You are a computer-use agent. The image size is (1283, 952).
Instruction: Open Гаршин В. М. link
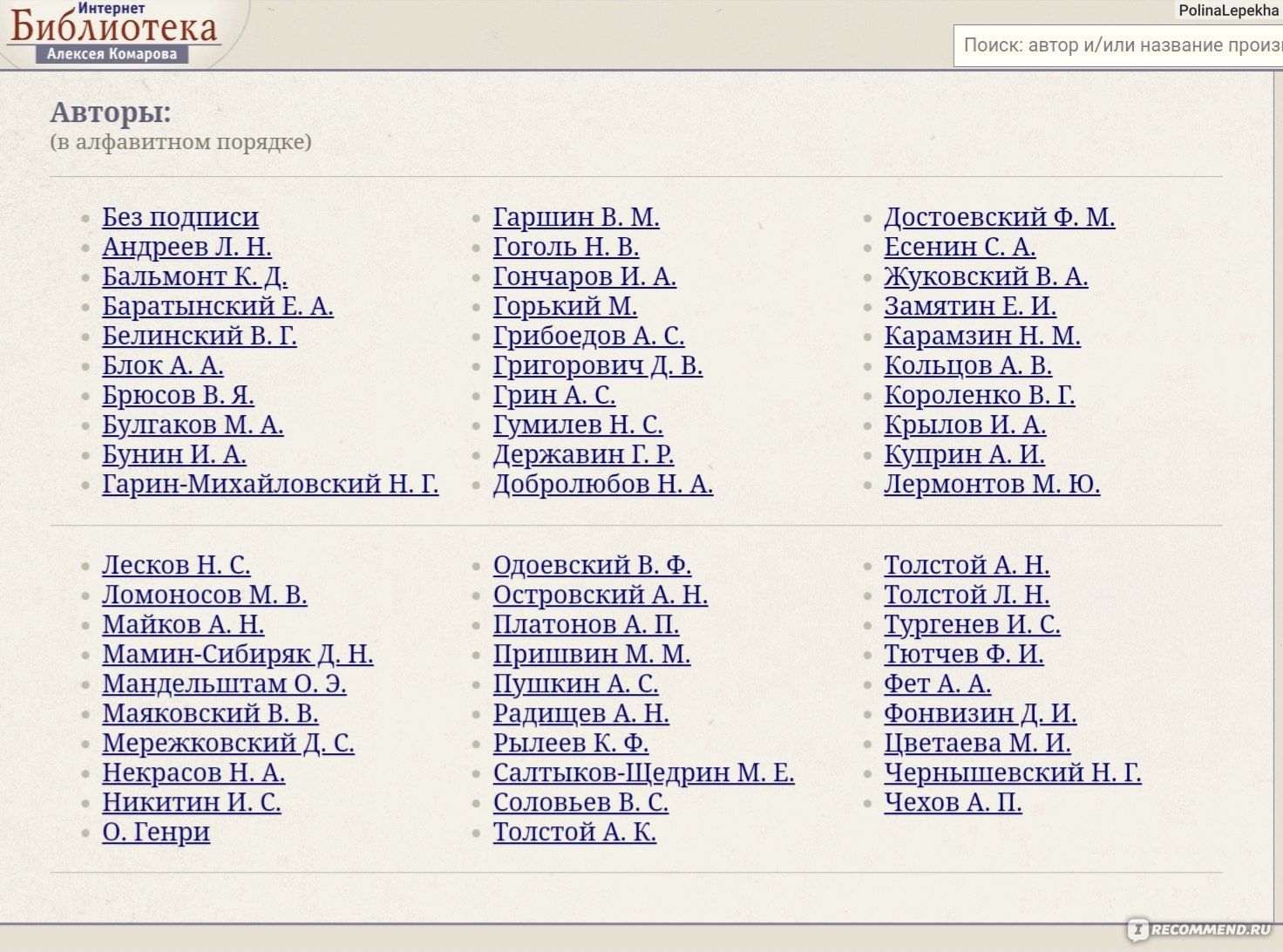576,217
